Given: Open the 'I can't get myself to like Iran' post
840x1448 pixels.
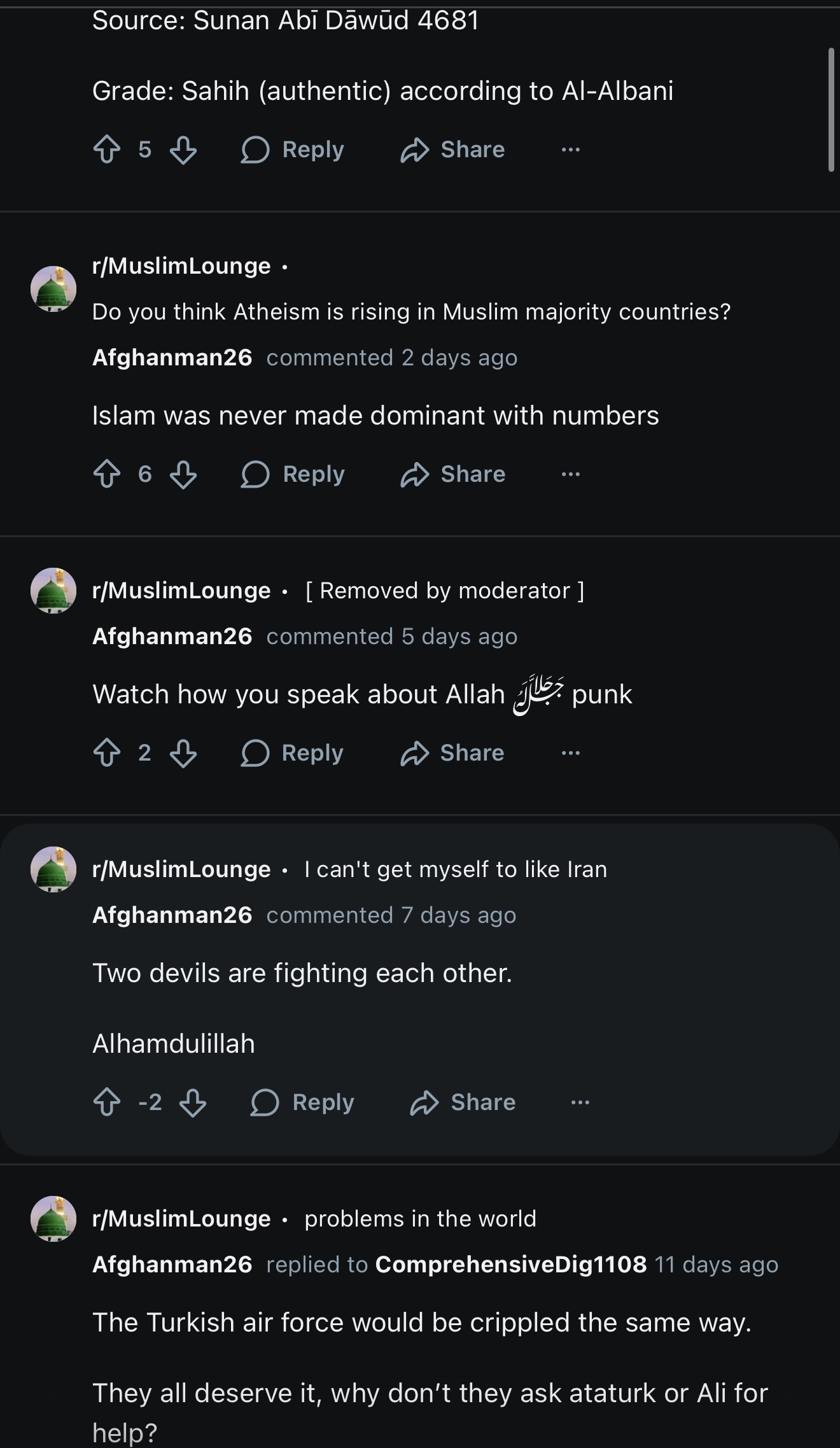Looking at the screenshot, I should (x=456, y=869).
